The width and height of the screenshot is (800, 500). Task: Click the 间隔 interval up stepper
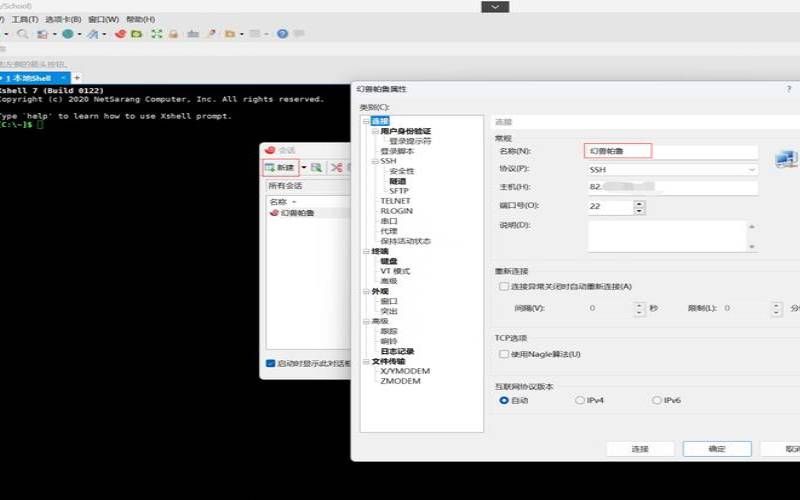[x=640, y=305]
